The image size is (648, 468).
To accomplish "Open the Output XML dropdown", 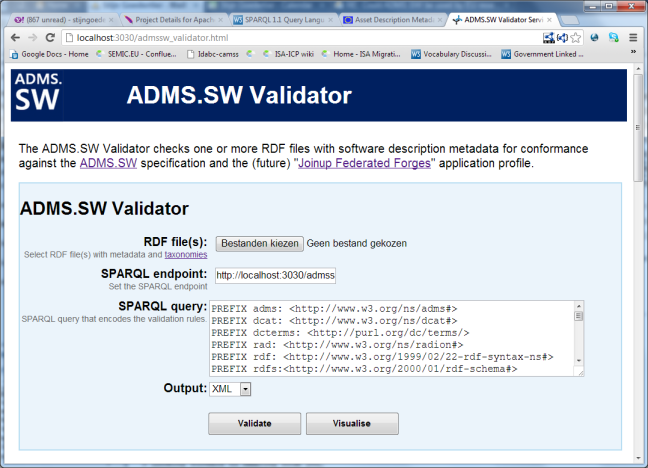I will tap(230, 389).
